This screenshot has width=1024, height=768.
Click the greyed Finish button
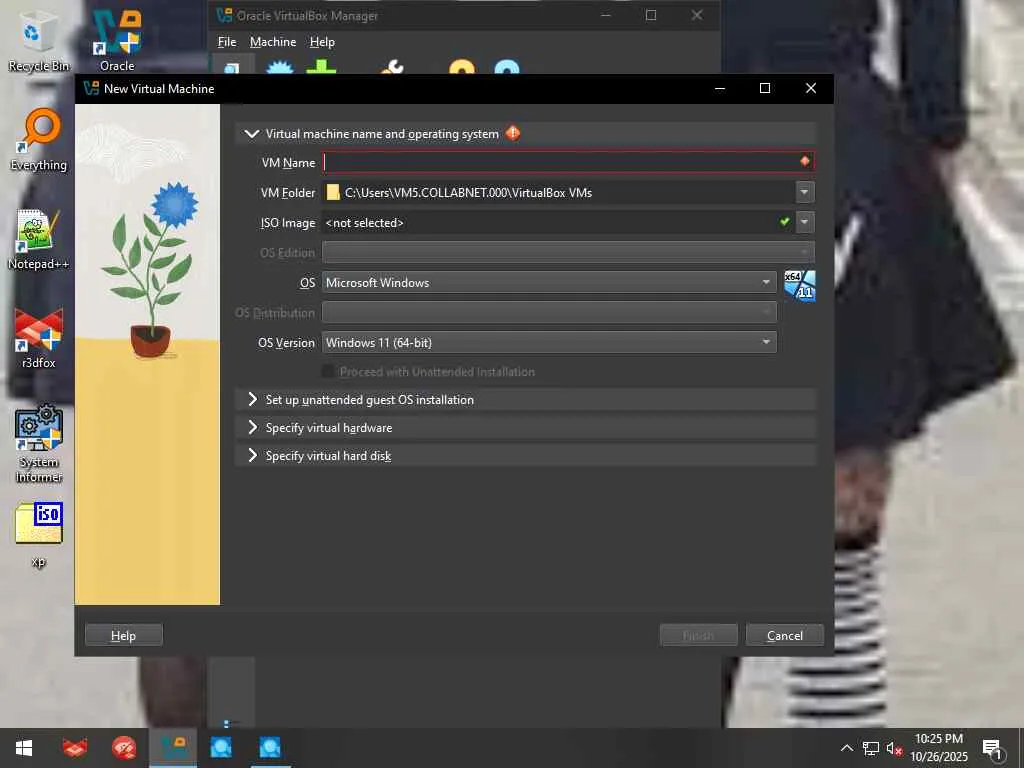(x=699, y=635)
